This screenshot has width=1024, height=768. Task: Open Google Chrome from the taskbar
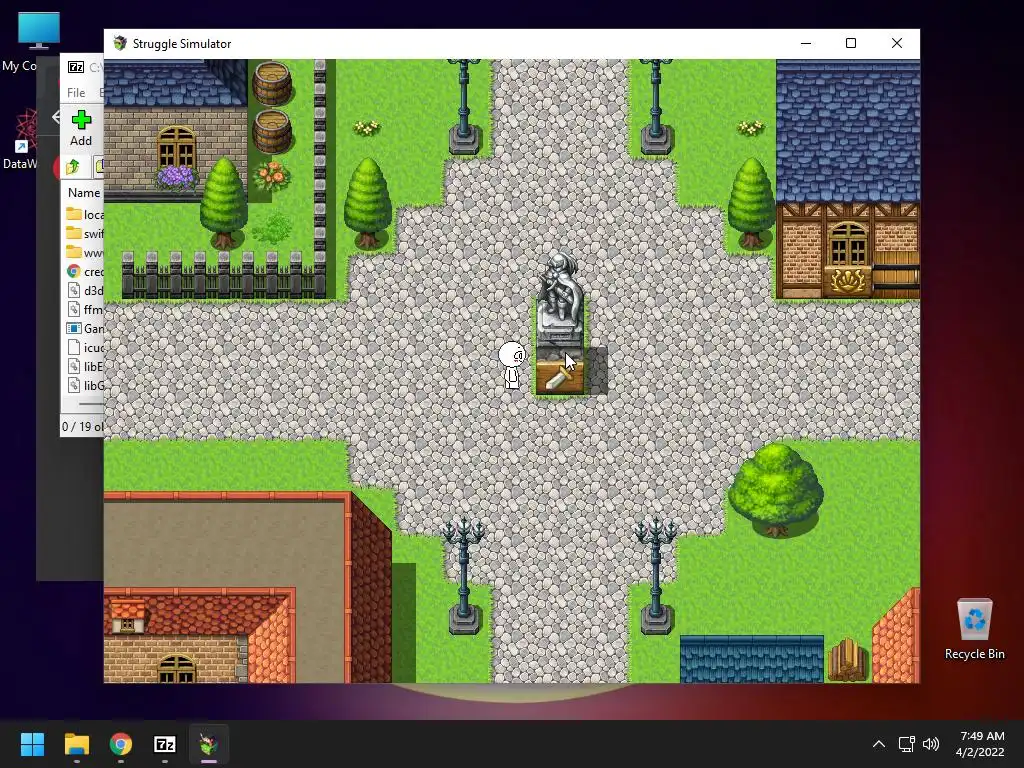[x=121, y=744]
